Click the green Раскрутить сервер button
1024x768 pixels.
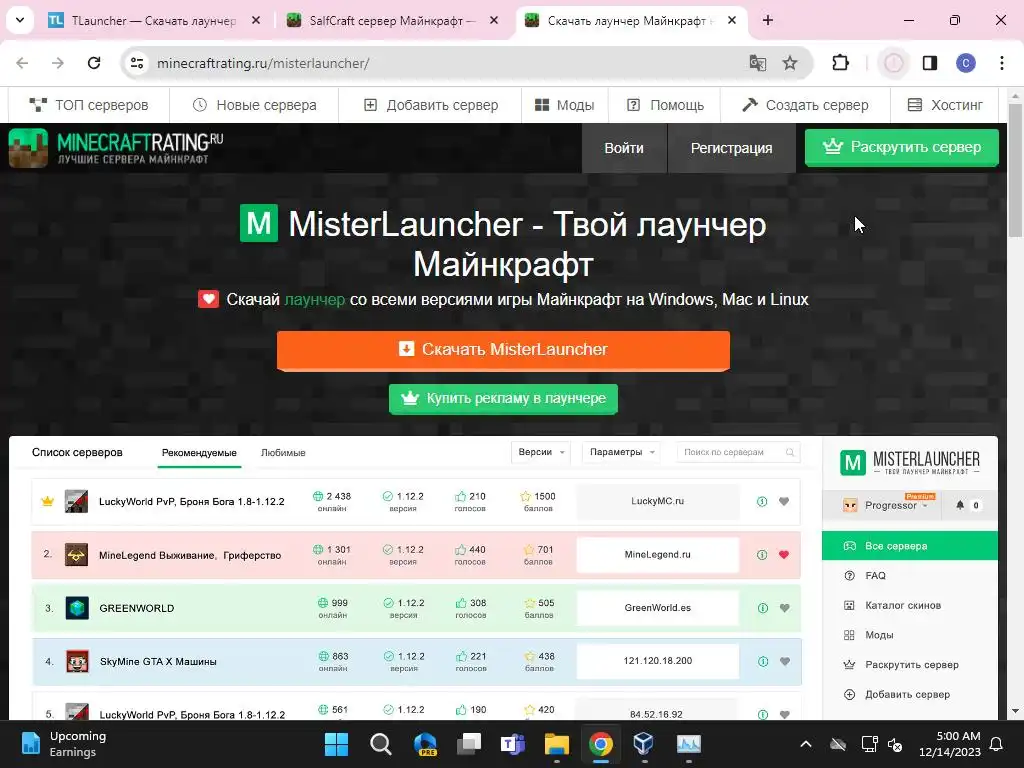[x=901, y=148]
